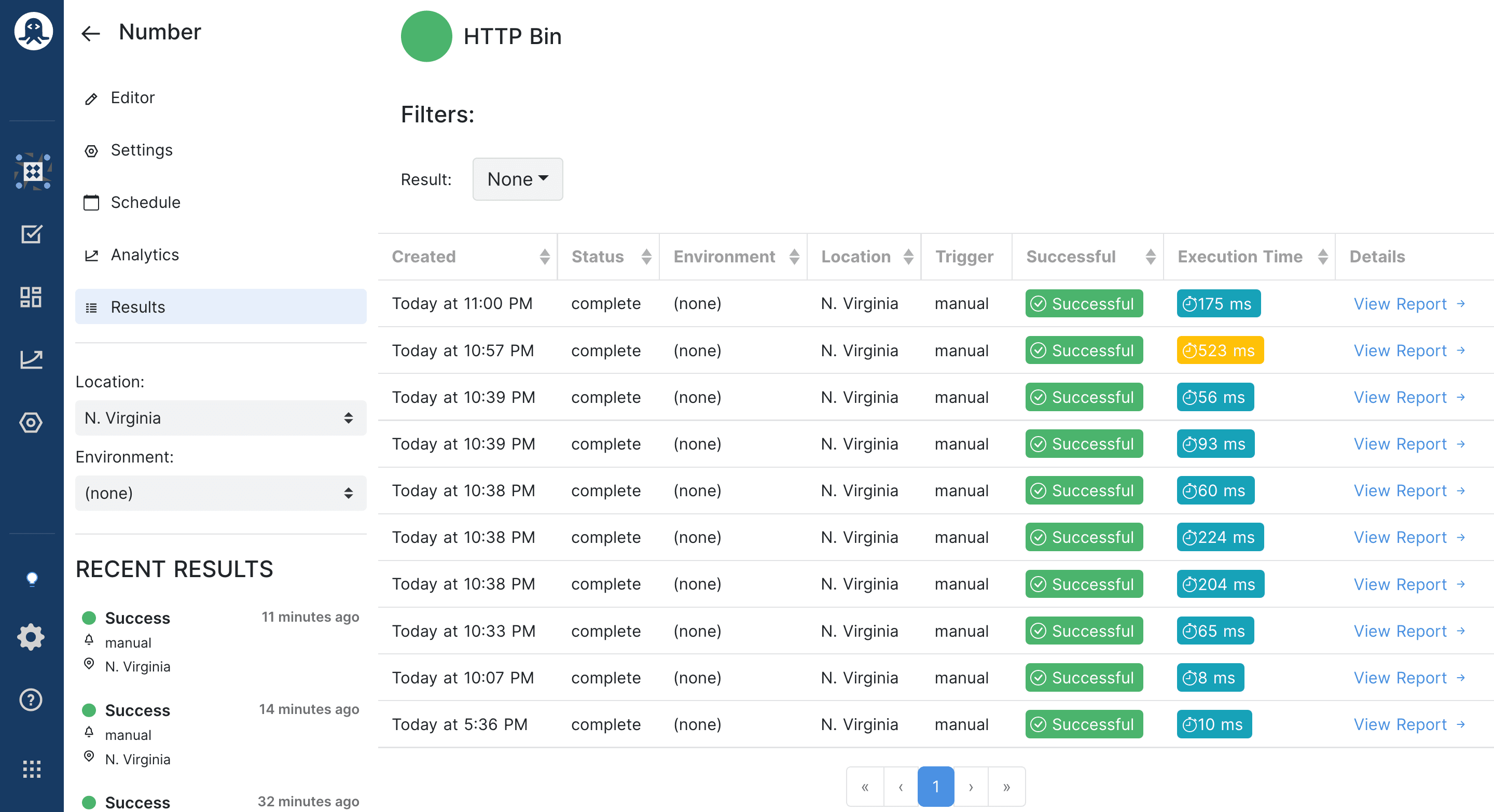View Report for 10:33 PM result
1494x812 pixels.
pos(1409,631)
